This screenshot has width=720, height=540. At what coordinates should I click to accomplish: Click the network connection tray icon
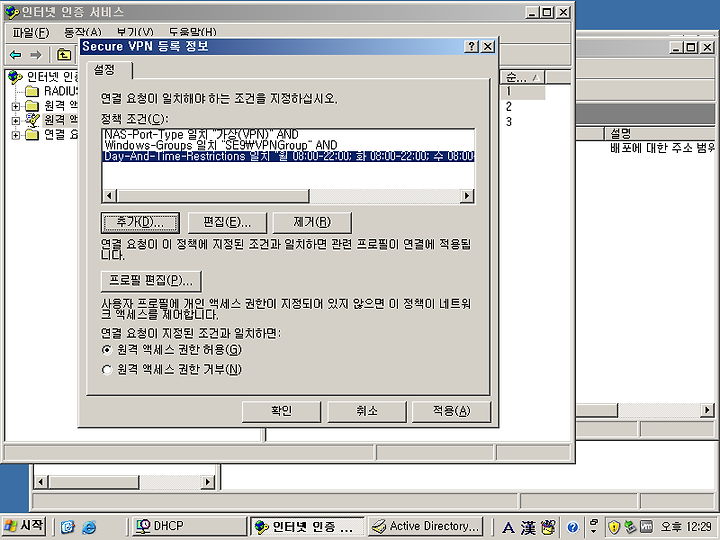point(630,527)
